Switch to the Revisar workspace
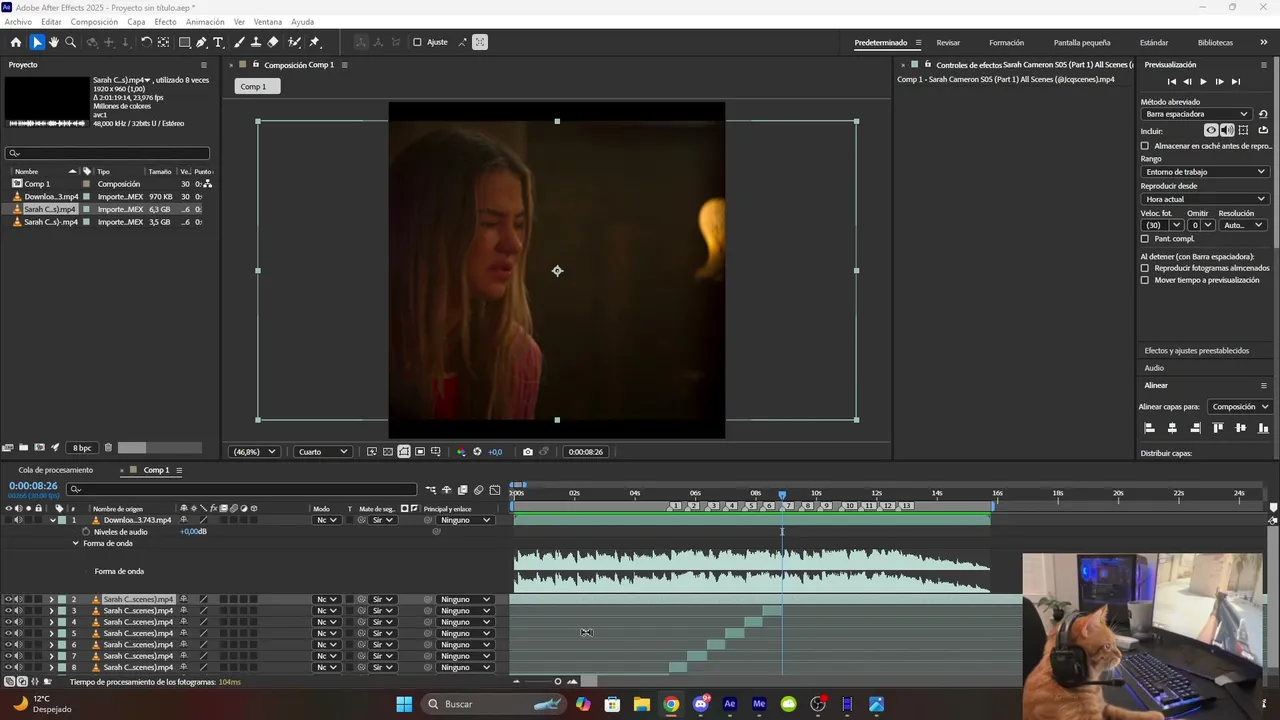This screenshot has height=720, width=1280. pyautogui.click(x=948, y=43)
